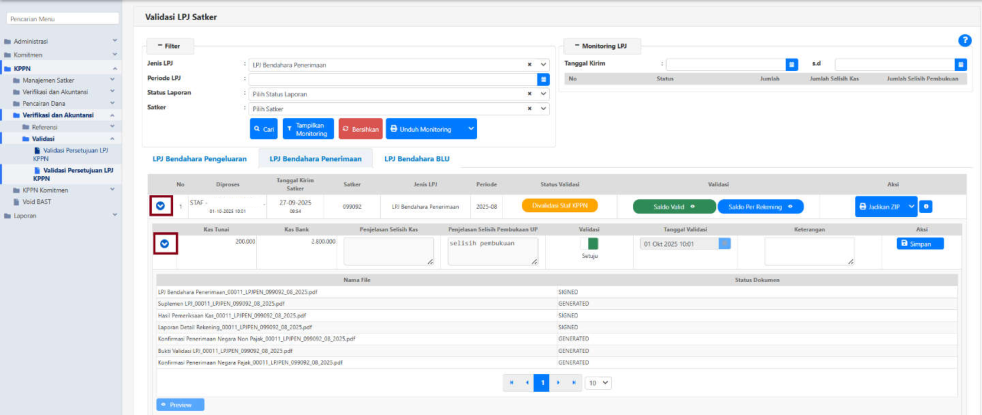This screenshot has height=415, width=982.
Task: Change rows per page dropdown showing 10
Action: pyautogui.click(x=598, y=382)
